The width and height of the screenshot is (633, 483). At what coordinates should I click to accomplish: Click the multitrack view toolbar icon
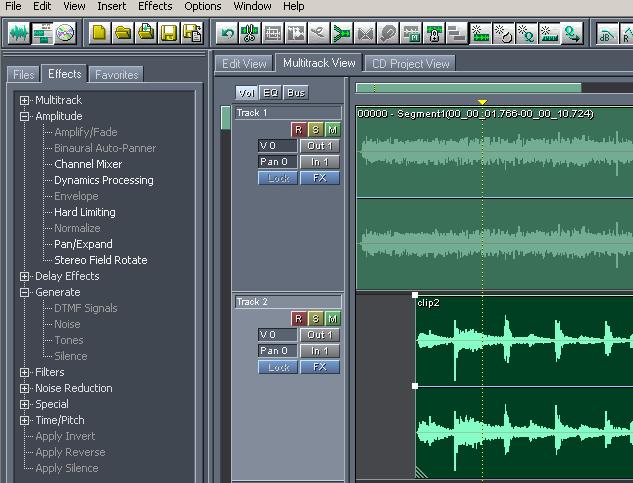pos(42,33)
